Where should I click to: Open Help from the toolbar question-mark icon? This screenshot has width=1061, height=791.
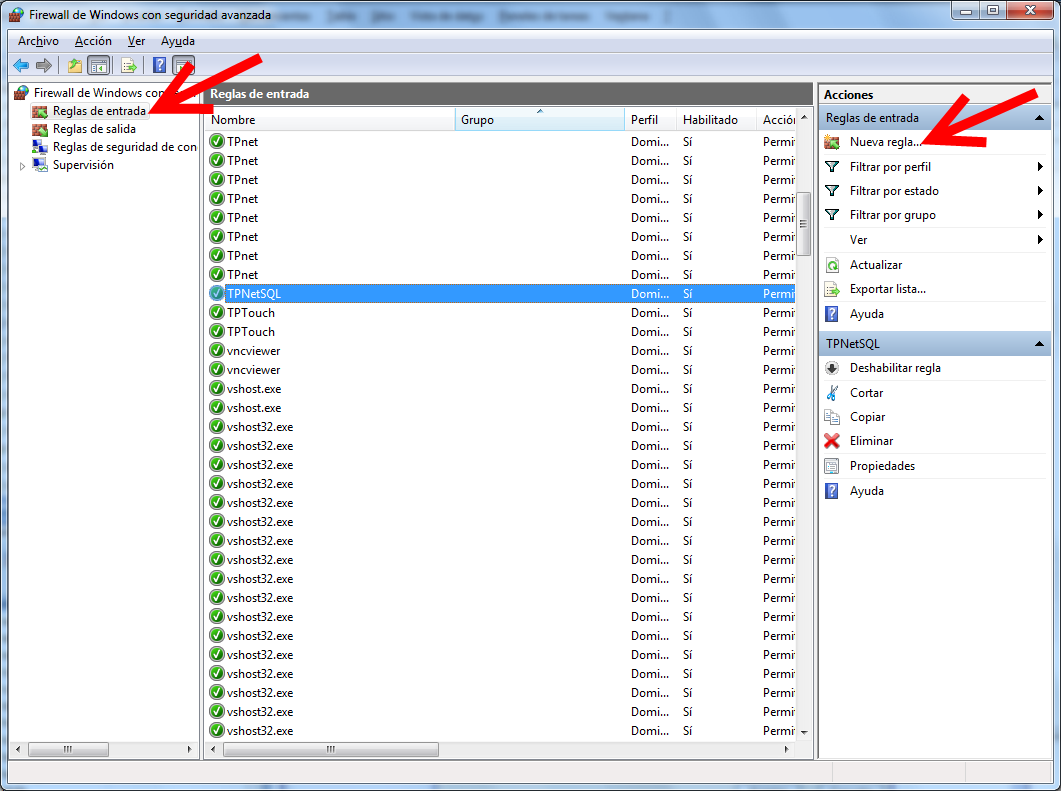160,66
